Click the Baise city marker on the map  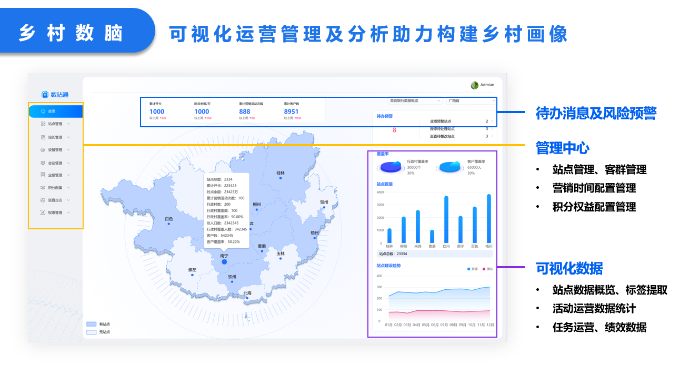coord(169,224)
